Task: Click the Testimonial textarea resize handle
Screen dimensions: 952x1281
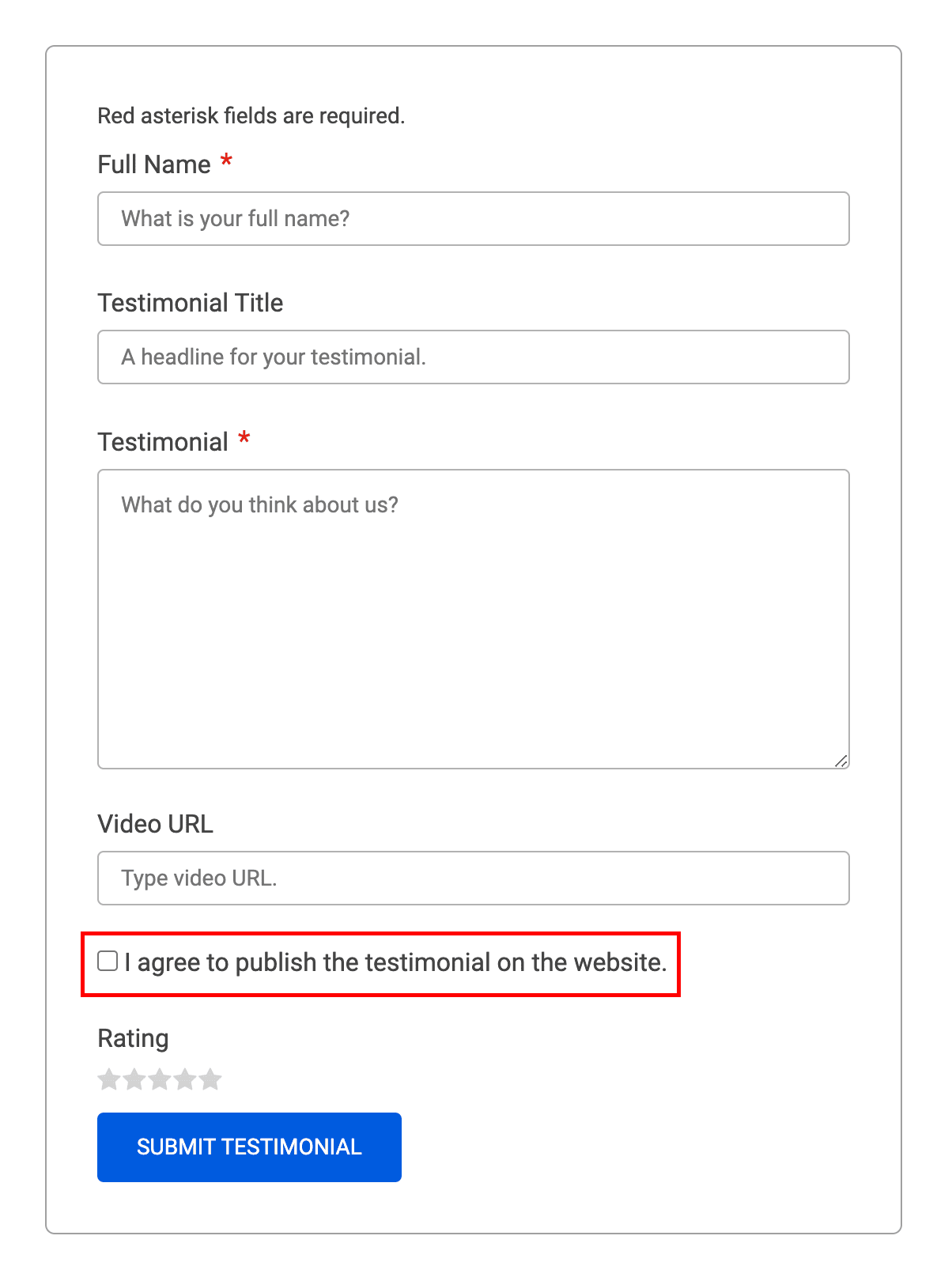Action: [x=841, y=761]
